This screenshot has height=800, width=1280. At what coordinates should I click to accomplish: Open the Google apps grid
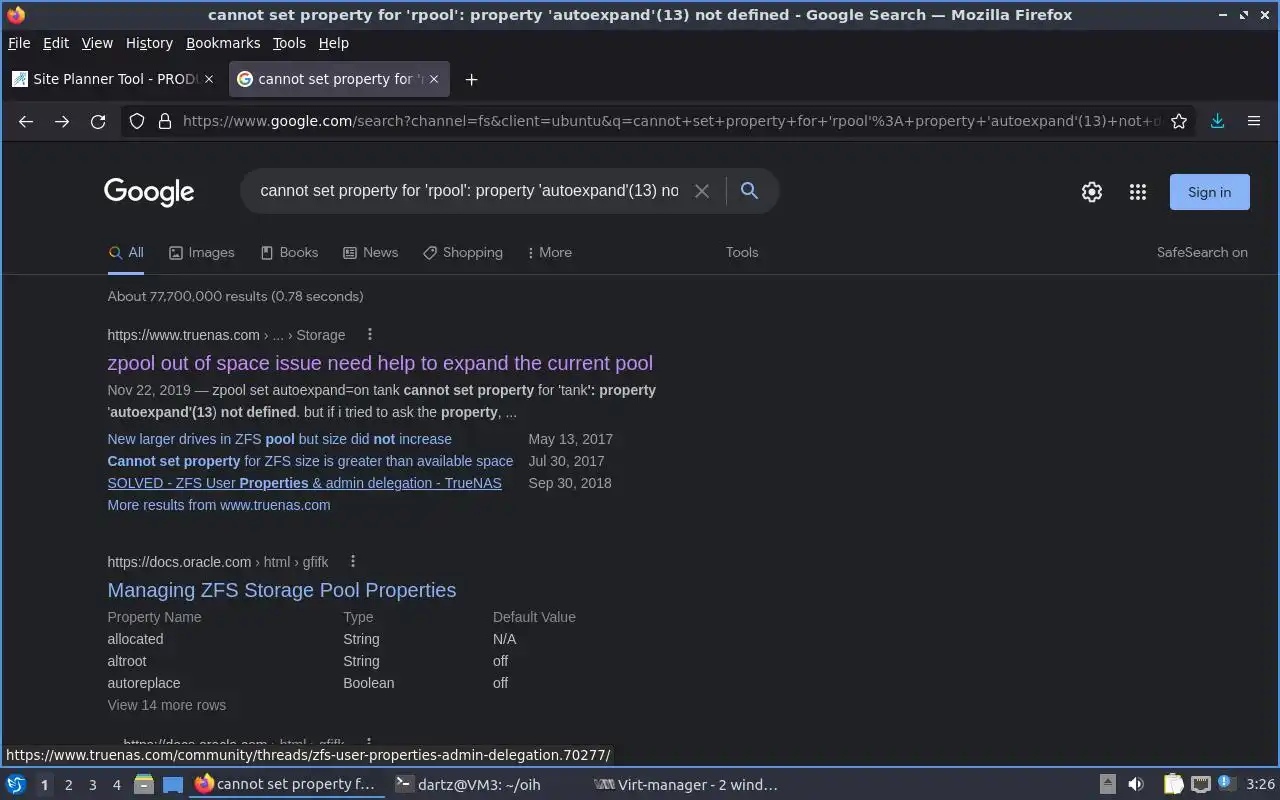pos(1137,192)
